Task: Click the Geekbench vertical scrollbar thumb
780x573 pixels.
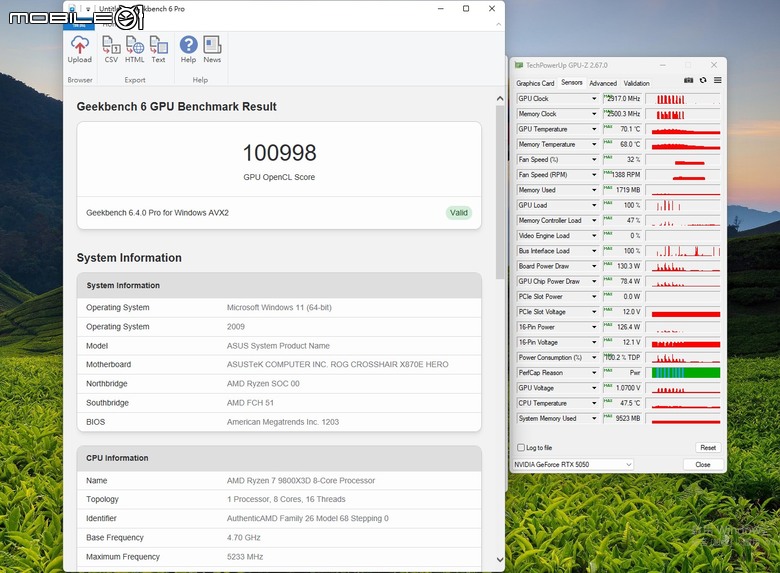Action: coord(499,192)
